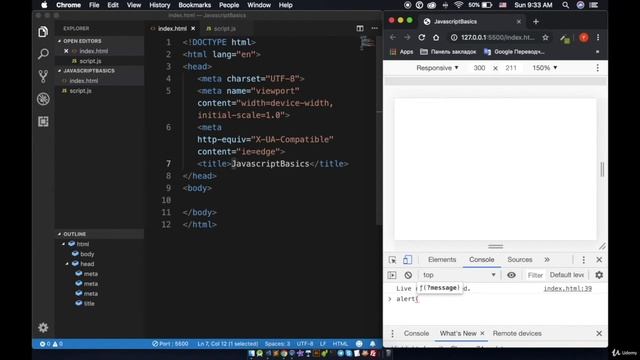The height and width of the screenshot is (360, 640).
Task: Open the Search view in VS Code
Action: point(43,54)
